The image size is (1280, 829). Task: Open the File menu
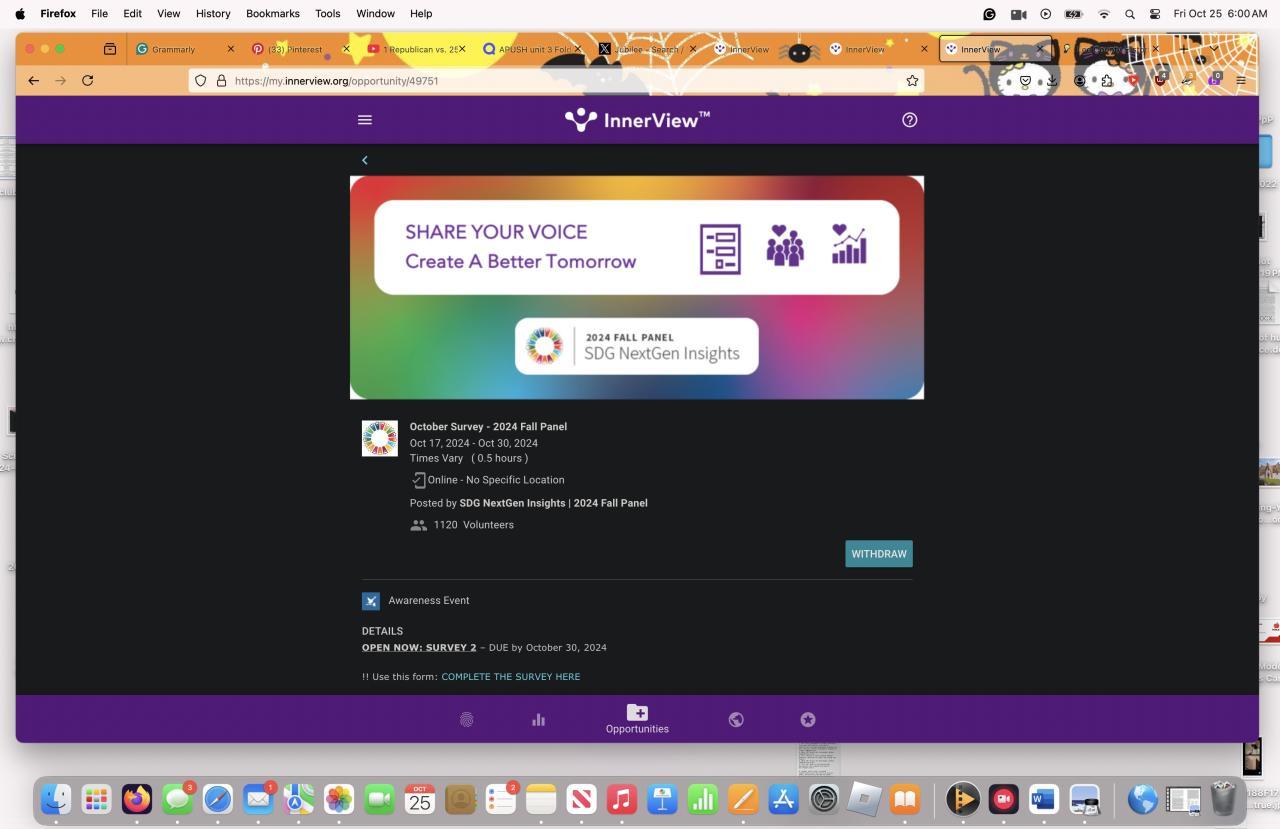[x=99, y=14]
